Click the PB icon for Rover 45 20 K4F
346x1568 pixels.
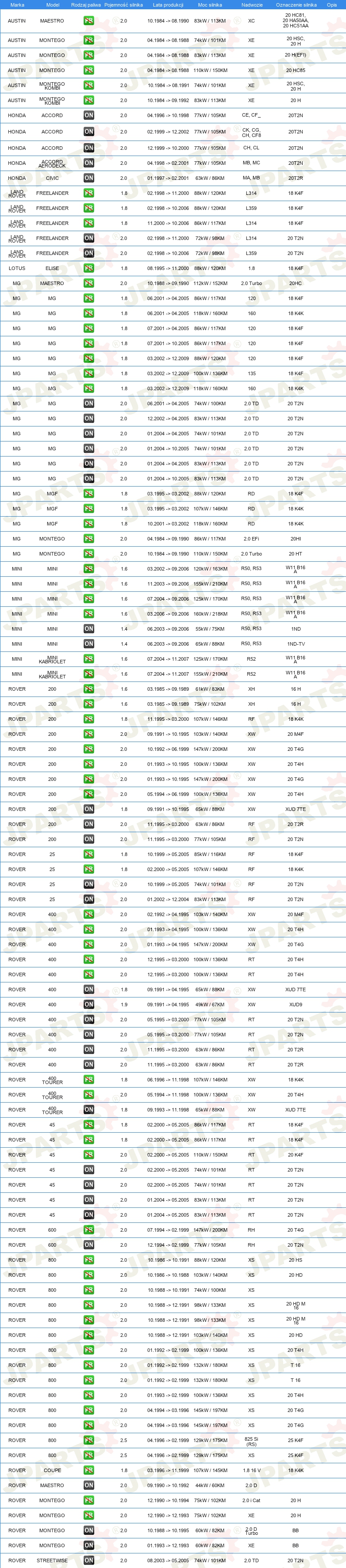[89, 1155]
